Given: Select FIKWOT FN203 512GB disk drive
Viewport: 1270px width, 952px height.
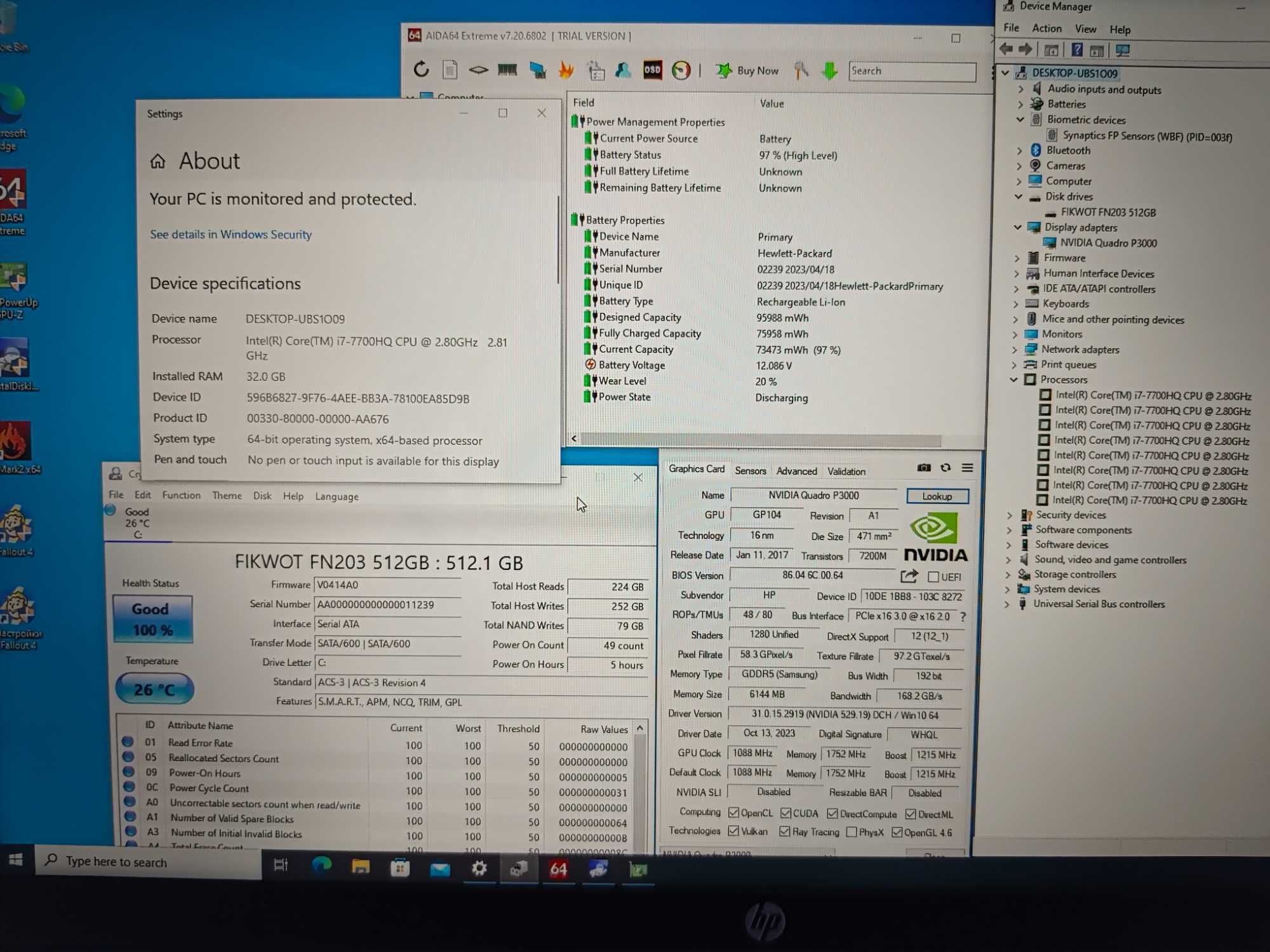Looking at the screenshot, I should click(x=1108, y=213).
